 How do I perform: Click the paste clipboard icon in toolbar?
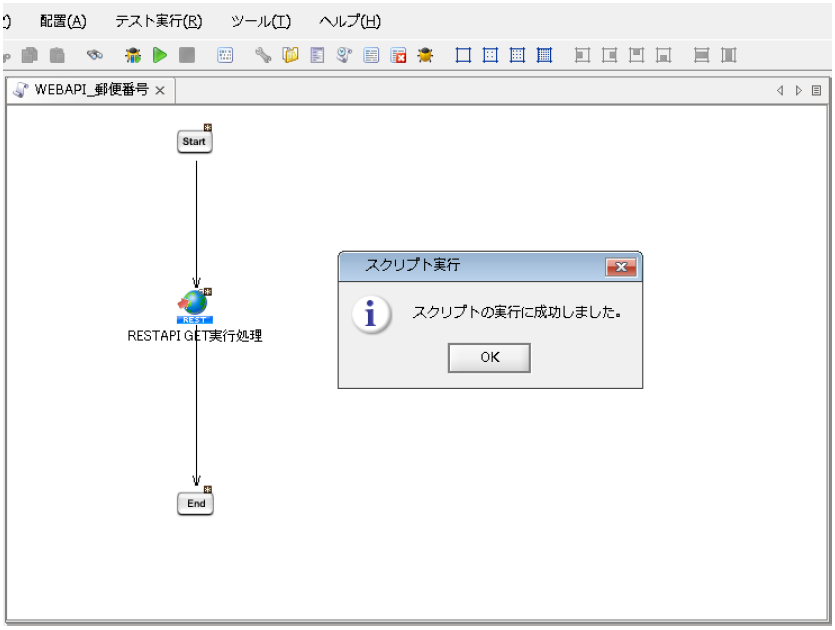click(58, 56)
